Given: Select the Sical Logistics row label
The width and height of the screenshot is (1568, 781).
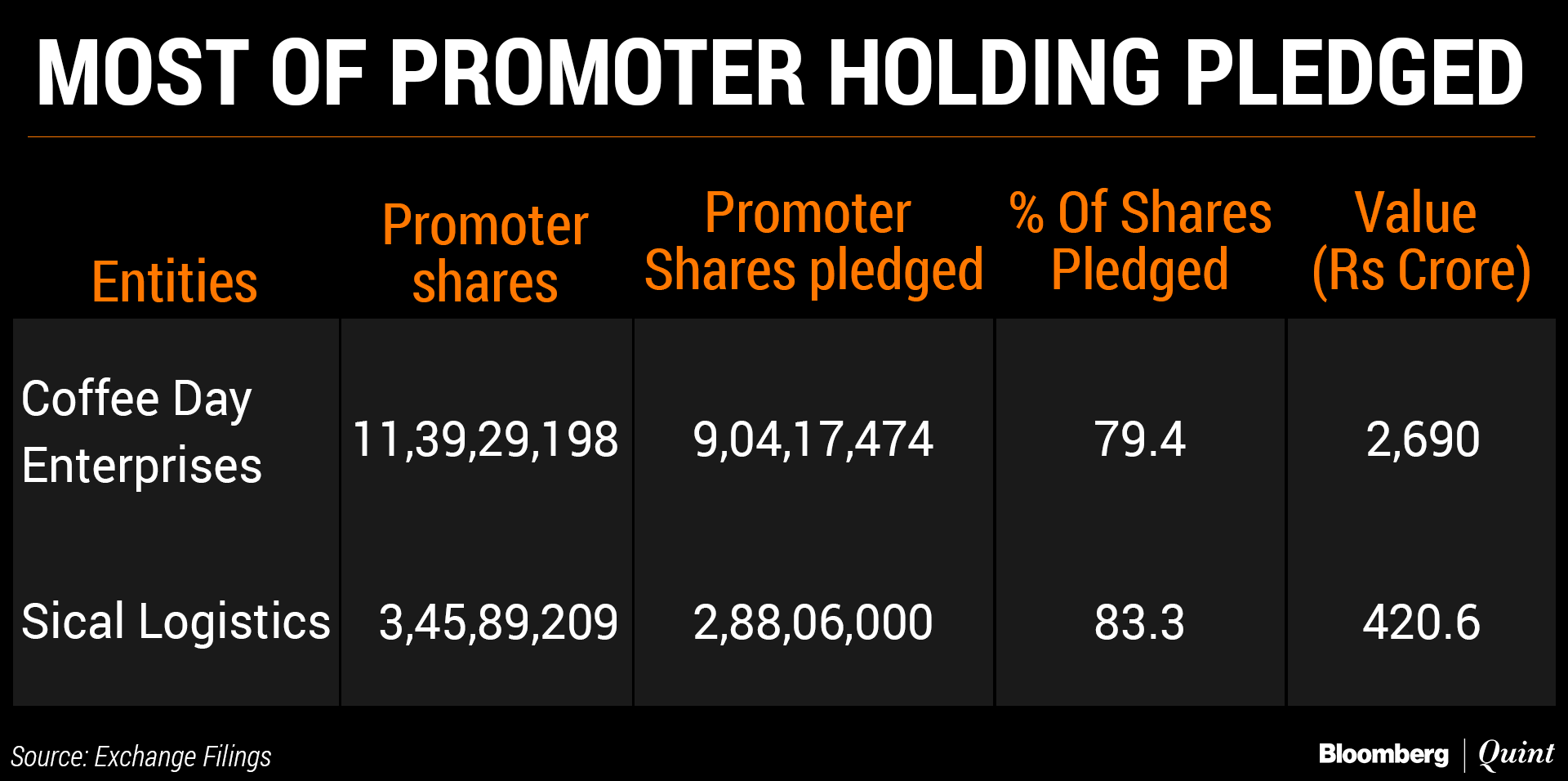Looking at the screenshot, I should pyautogui.click(x=176, y=622).
